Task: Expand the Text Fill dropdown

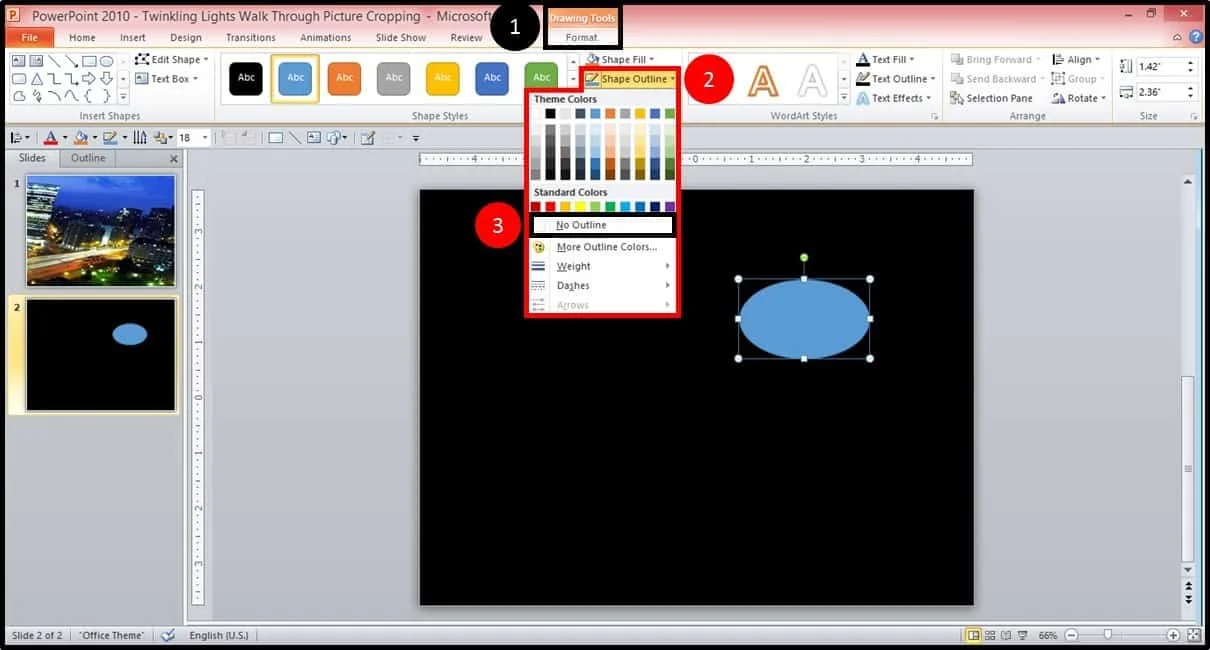Action: point(885,60)
